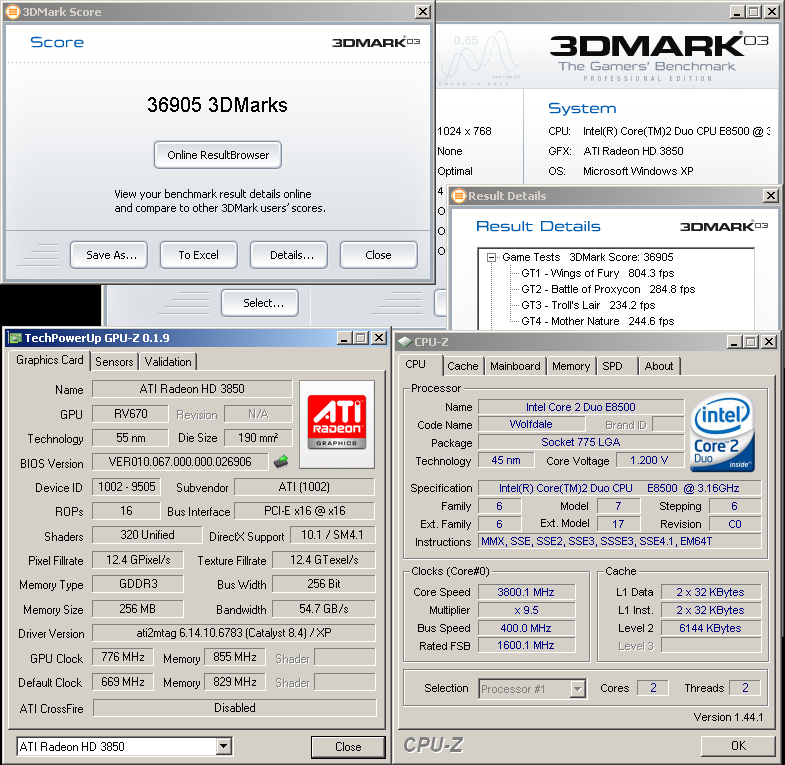
Task: Maximize the GPU-Z window
Action: [361, 338]
